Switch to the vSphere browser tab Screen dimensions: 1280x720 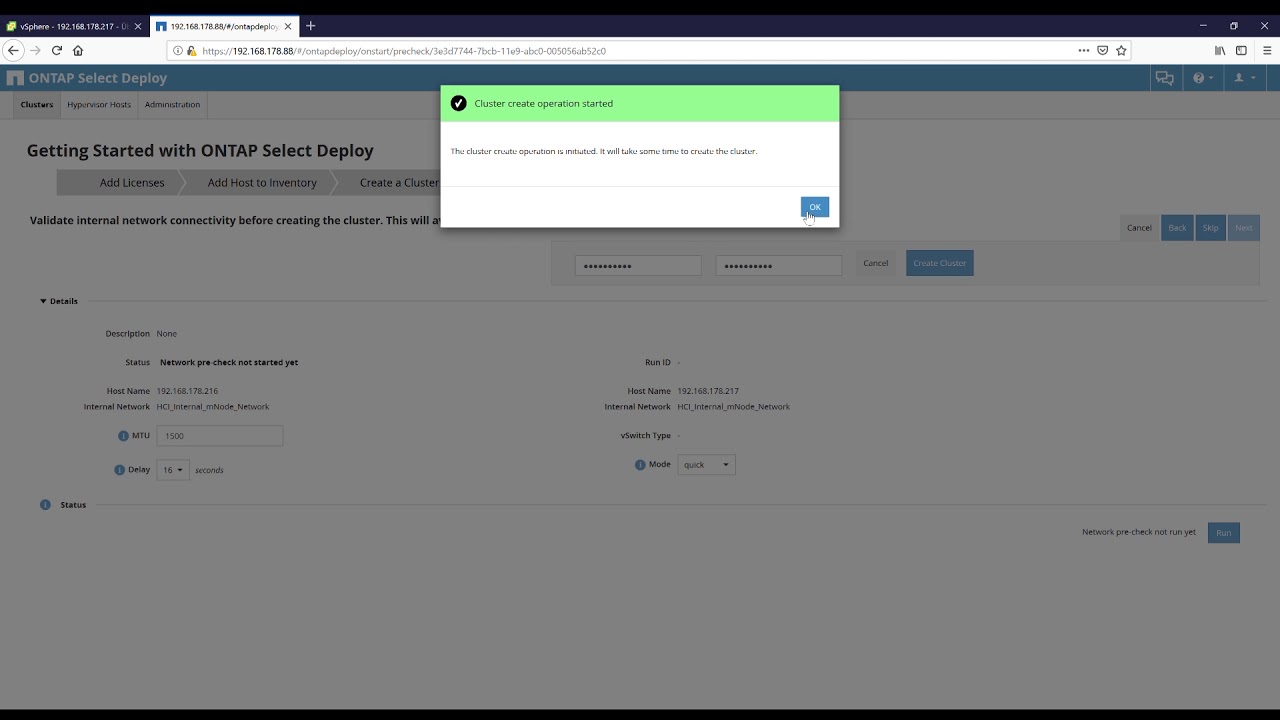pos(70,26)
